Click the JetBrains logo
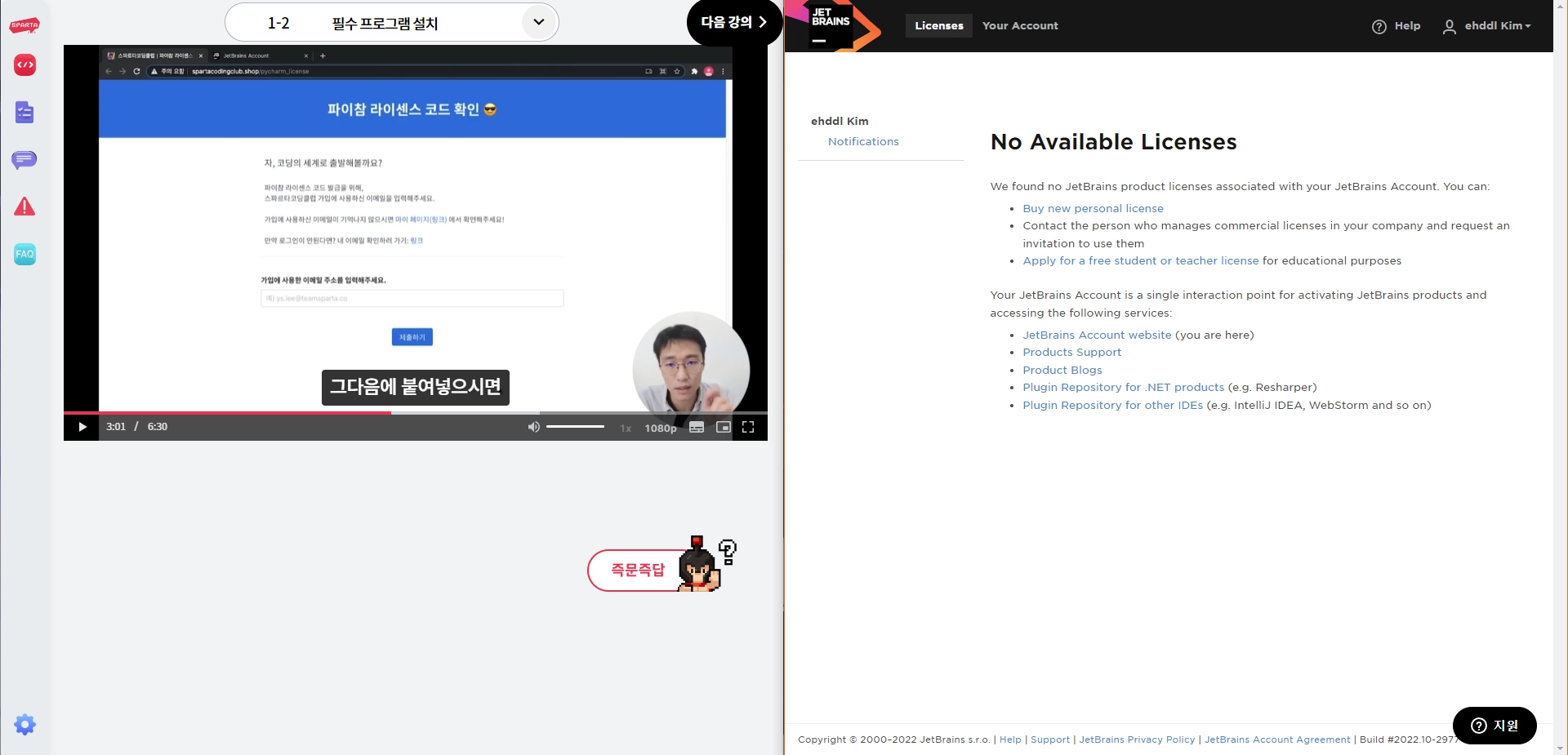 click(x=835, y=25)
